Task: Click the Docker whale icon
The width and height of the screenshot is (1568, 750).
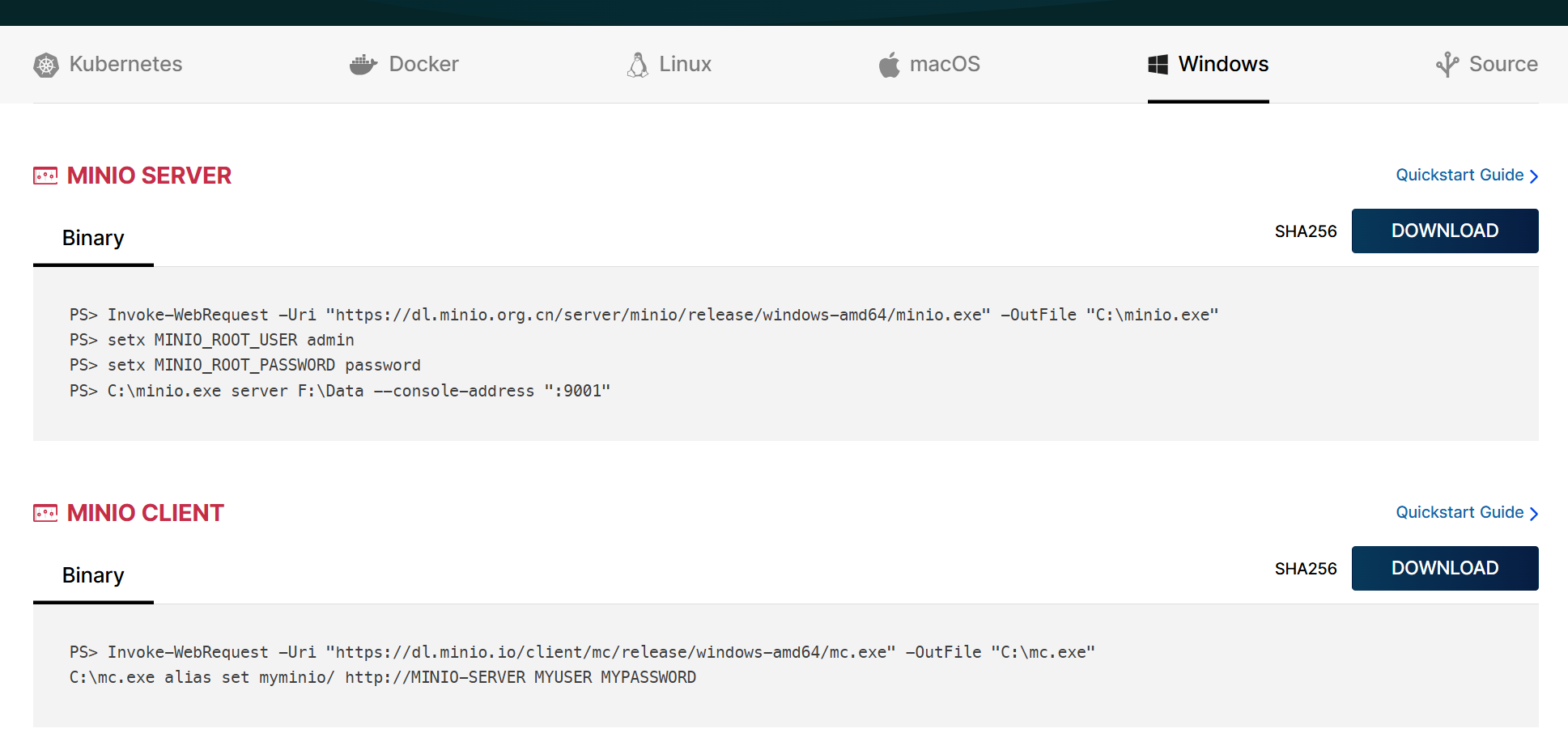Action: click(x=363, y=65)
